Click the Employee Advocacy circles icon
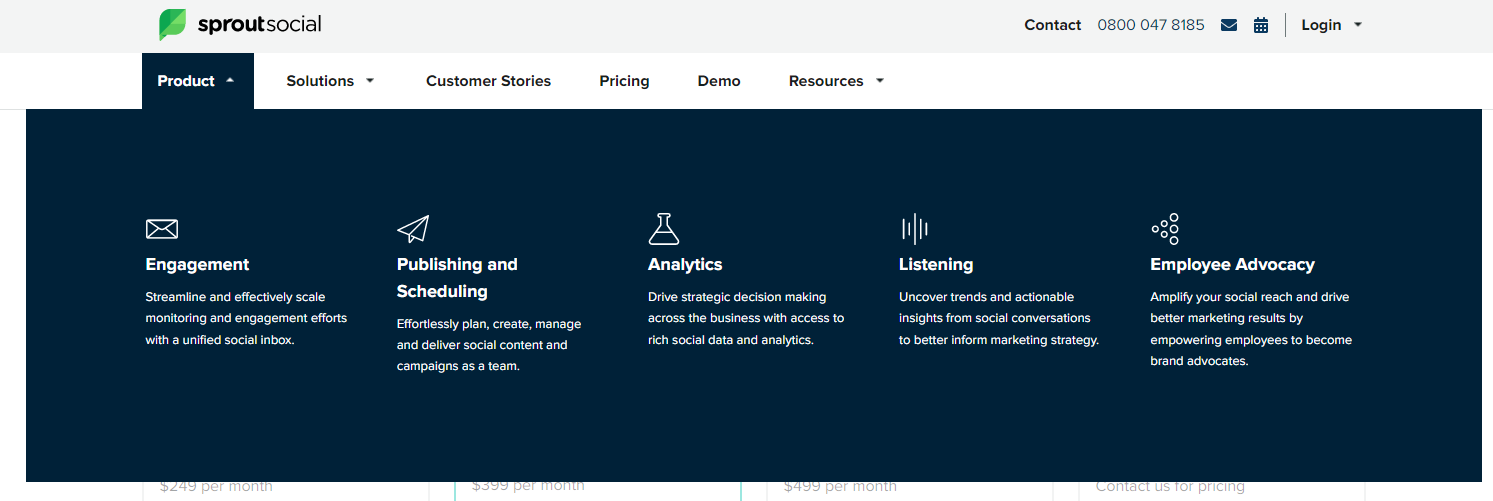1493x501 pixels. 1165,229
